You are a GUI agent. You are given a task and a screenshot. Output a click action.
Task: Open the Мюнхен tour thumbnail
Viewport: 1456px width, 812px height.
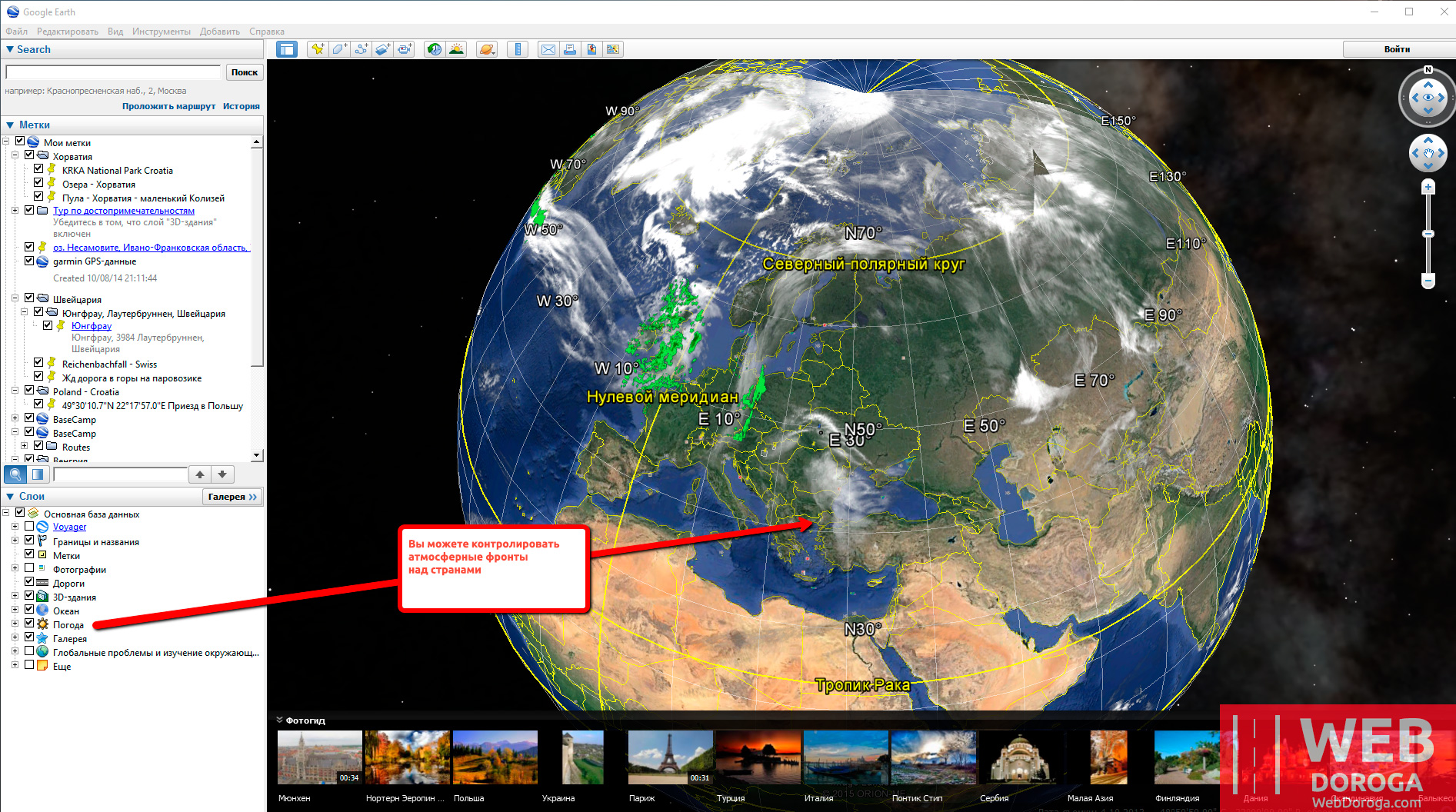pyautogui.click(x=319, y=757)
